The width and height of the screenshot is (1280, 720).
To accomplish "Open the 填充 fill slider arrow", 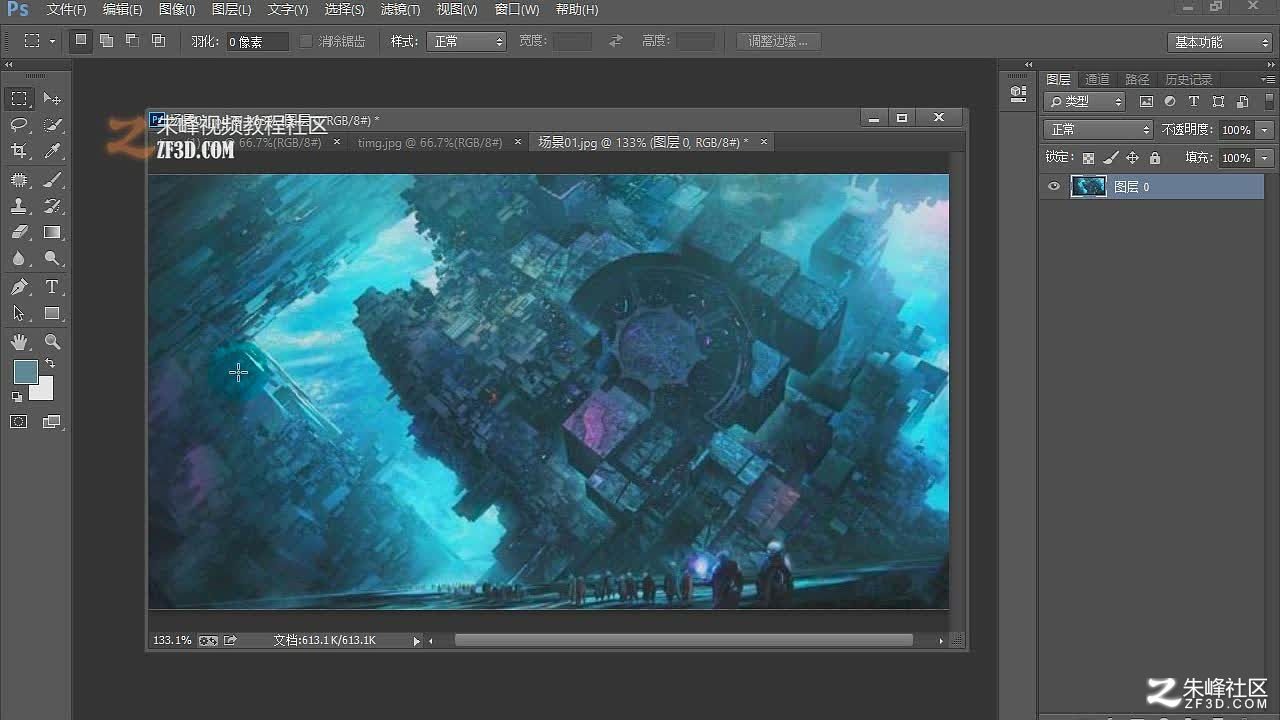I will [1265, 158].
